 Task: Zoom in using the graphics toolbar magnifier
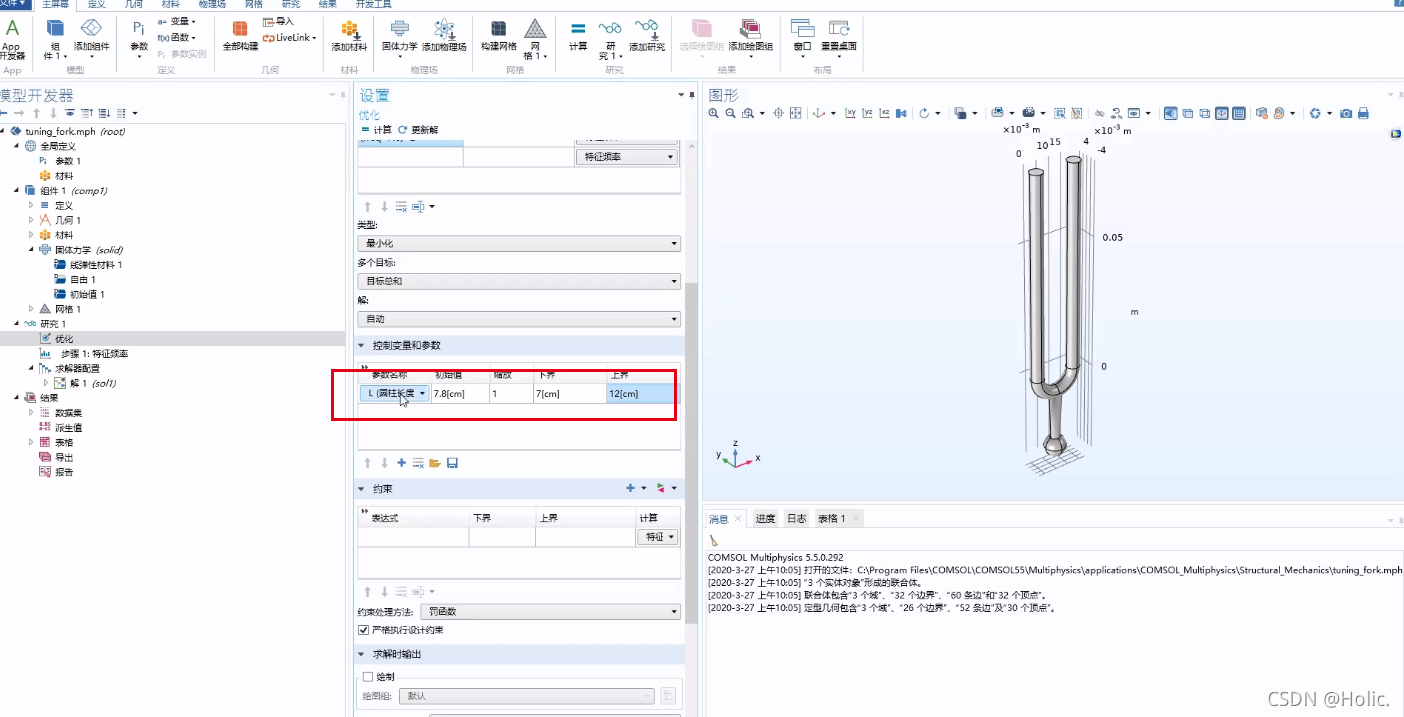714,114
